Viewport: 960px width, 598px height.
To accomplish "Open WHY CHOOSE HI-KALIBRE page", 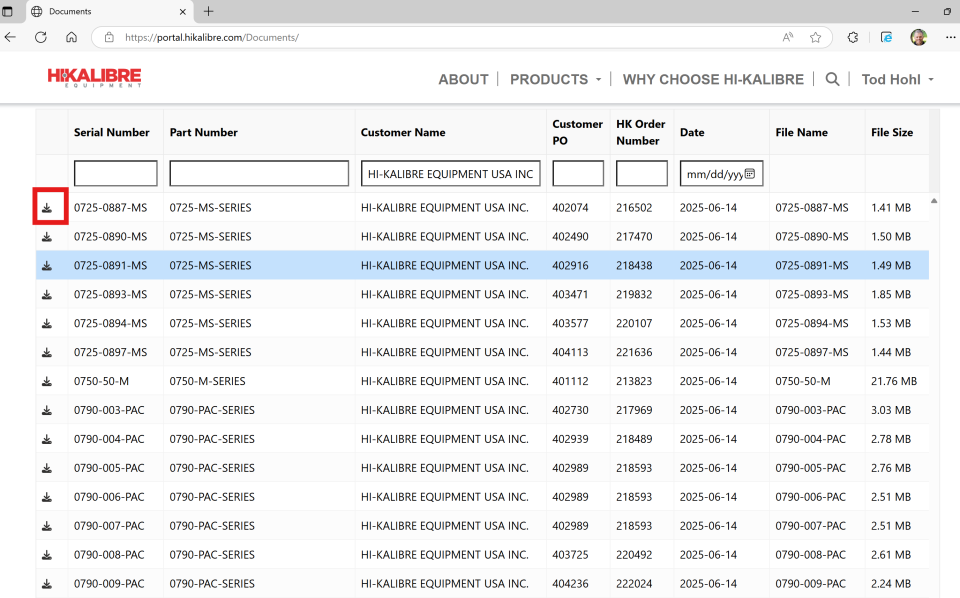I will pos(713,79).
